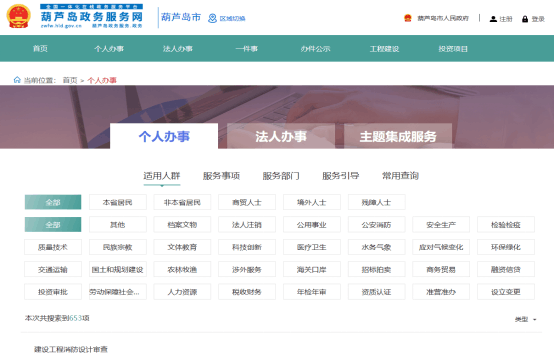The height and width of the screenshot is (364, 554).
Task: Choose 安全生产 topic filter
Action: tap(441, 224)
